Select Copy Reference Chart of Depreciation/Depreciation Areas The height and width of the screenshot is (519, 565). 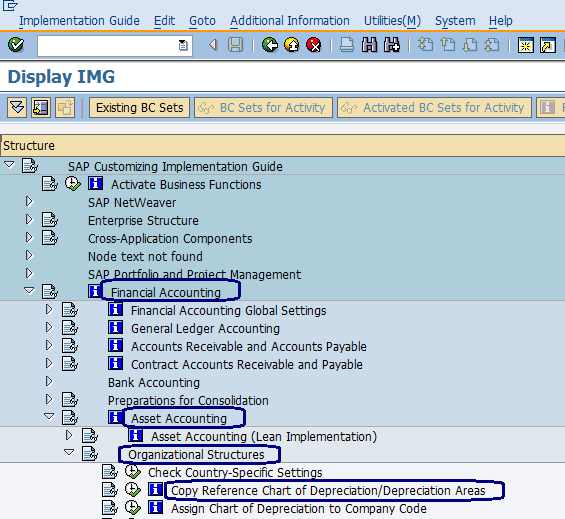click(x=328, y=491)
